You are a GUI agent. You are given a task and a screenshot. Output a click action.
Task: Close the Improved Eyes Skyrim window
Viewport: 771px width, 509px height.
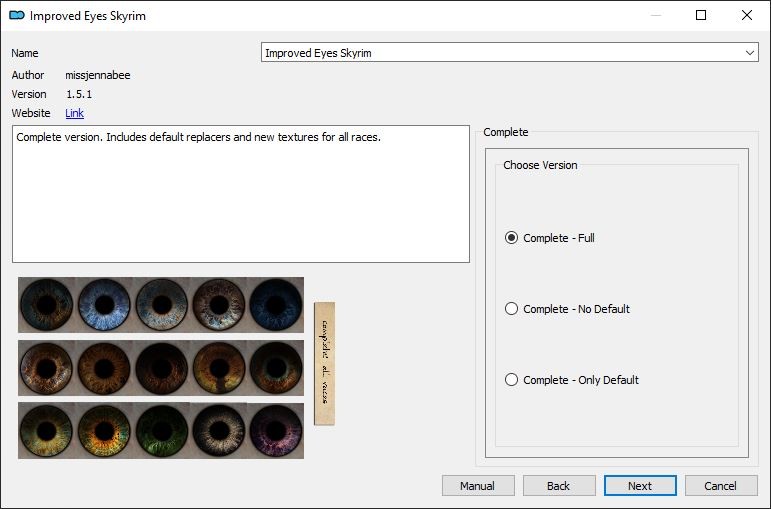pos(747,15)
